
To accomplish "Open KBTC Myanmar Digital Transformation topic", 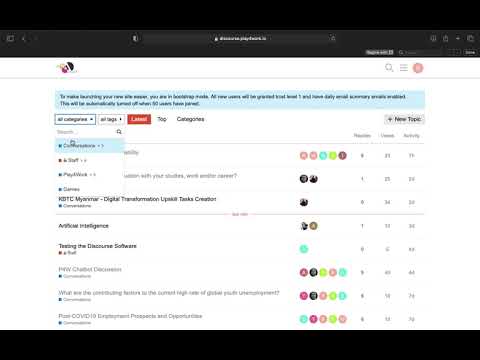I will [137, 199].
